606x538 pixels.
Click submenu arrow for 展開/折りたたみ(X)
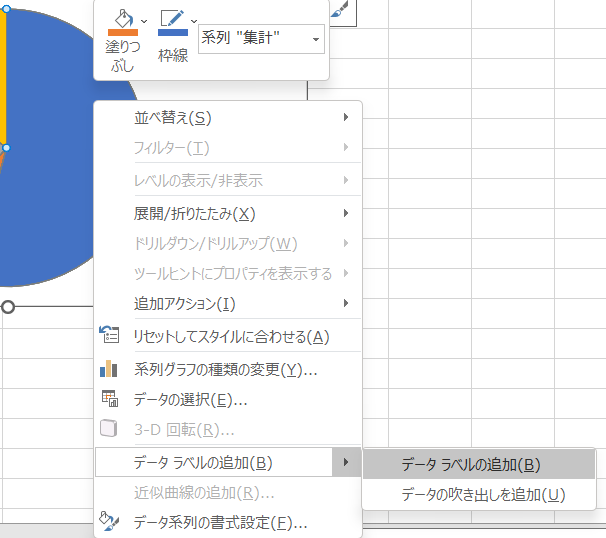point(346,213)
